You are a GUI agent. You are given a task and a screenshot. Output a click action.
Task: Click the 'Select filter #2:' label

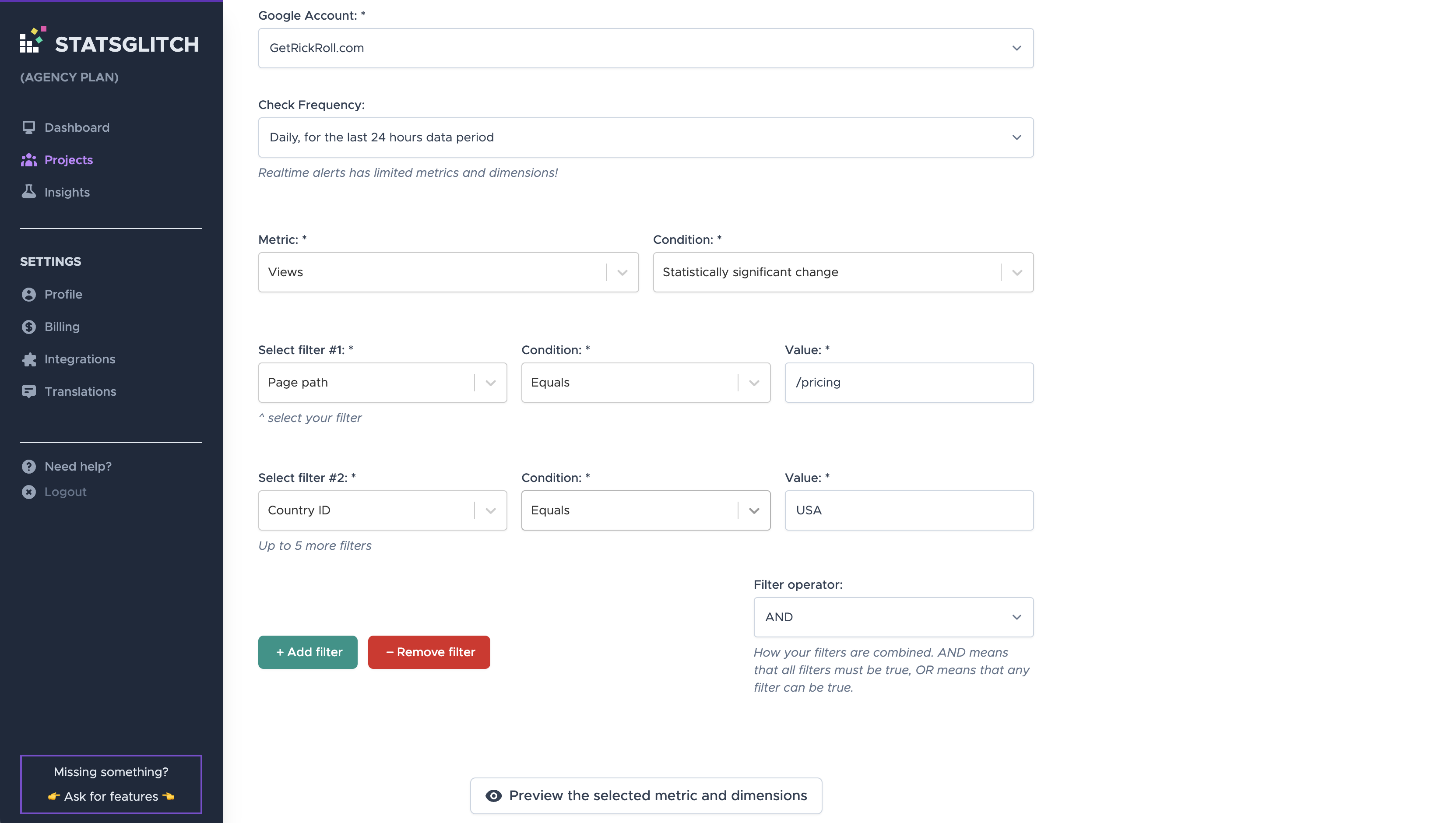point(307,478)
